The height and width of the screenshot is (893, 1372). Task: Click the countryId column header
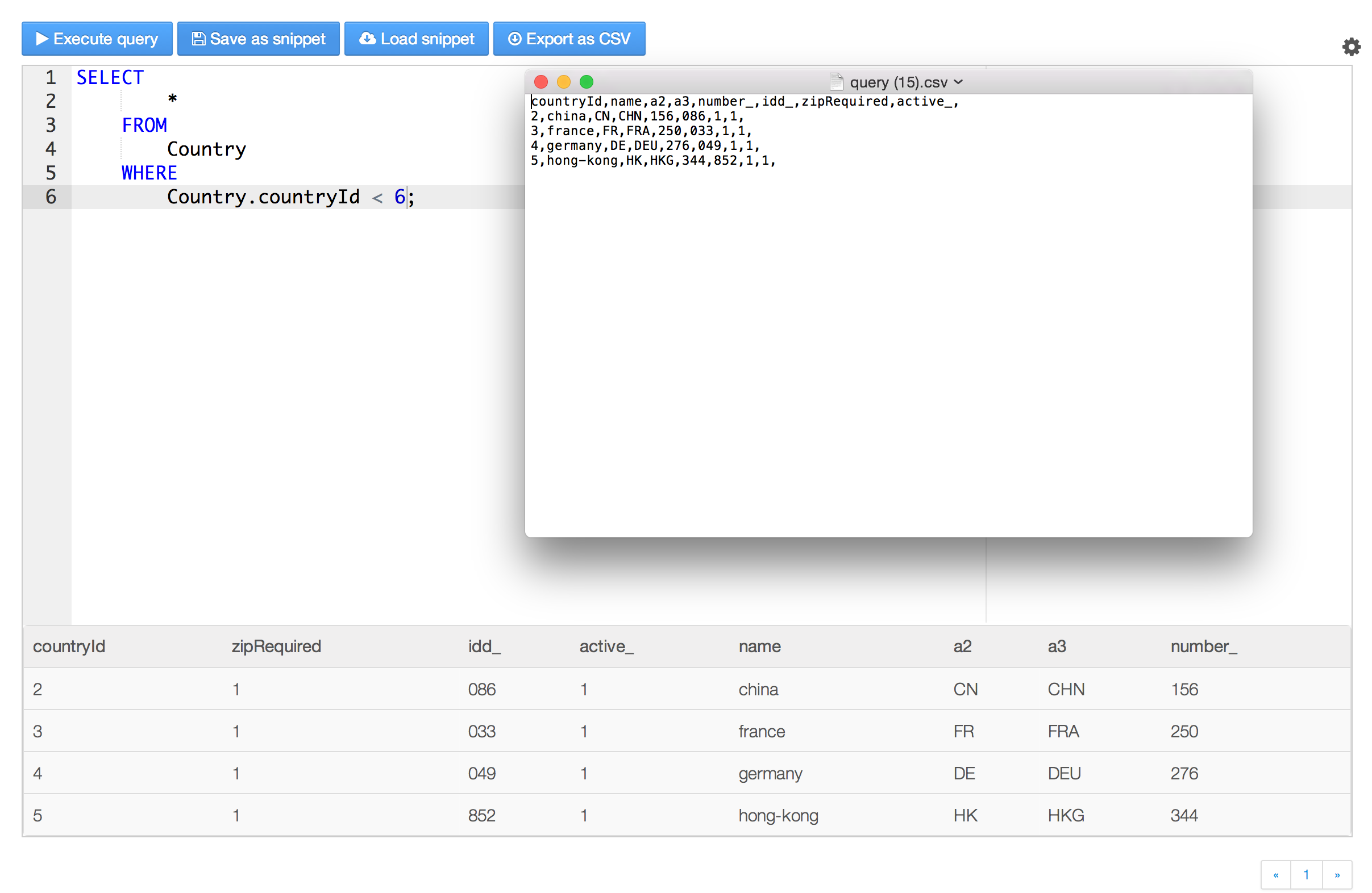point(69,646)
